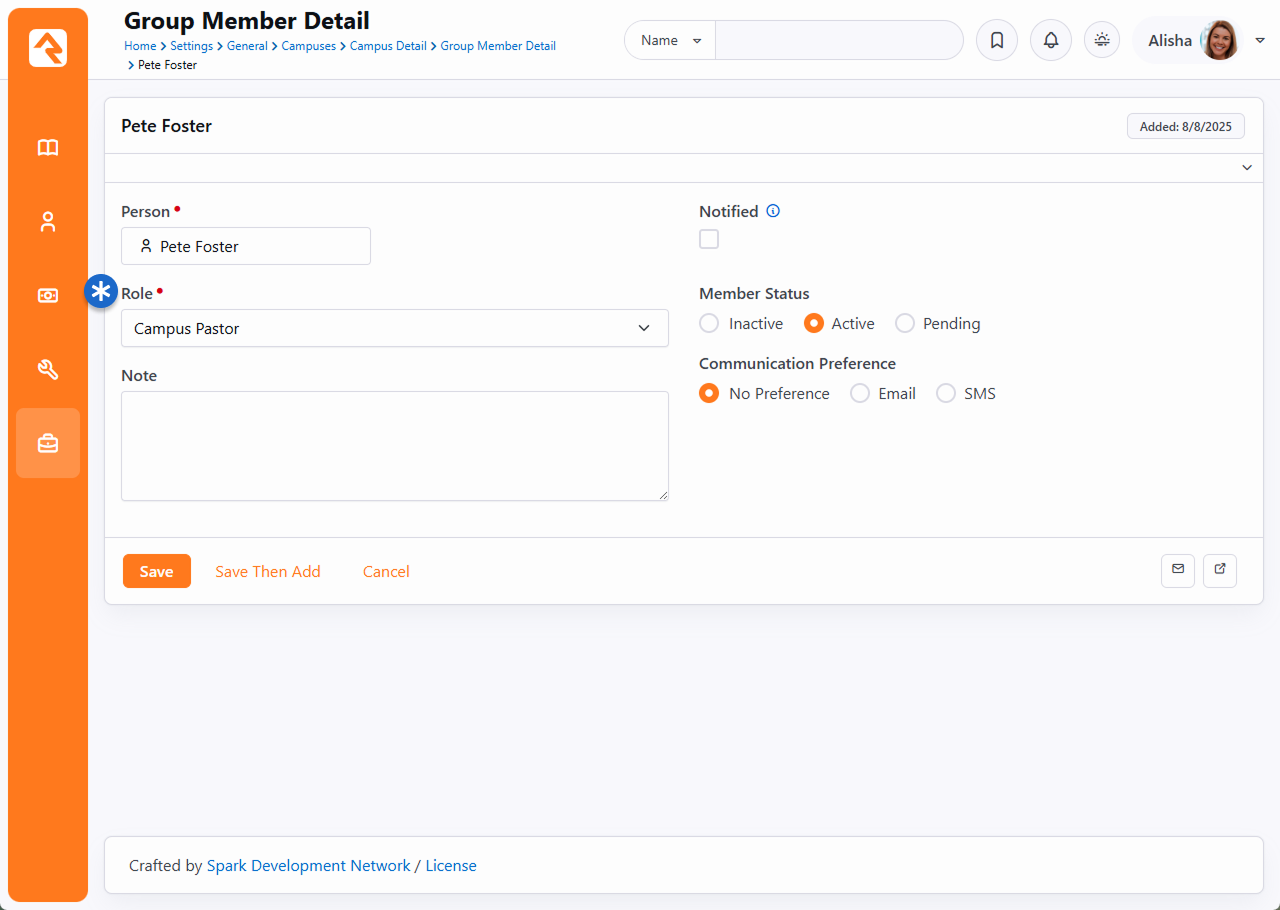Click the Rock logo icon in sidebar

pyautogui.click(x=48, y=48)
